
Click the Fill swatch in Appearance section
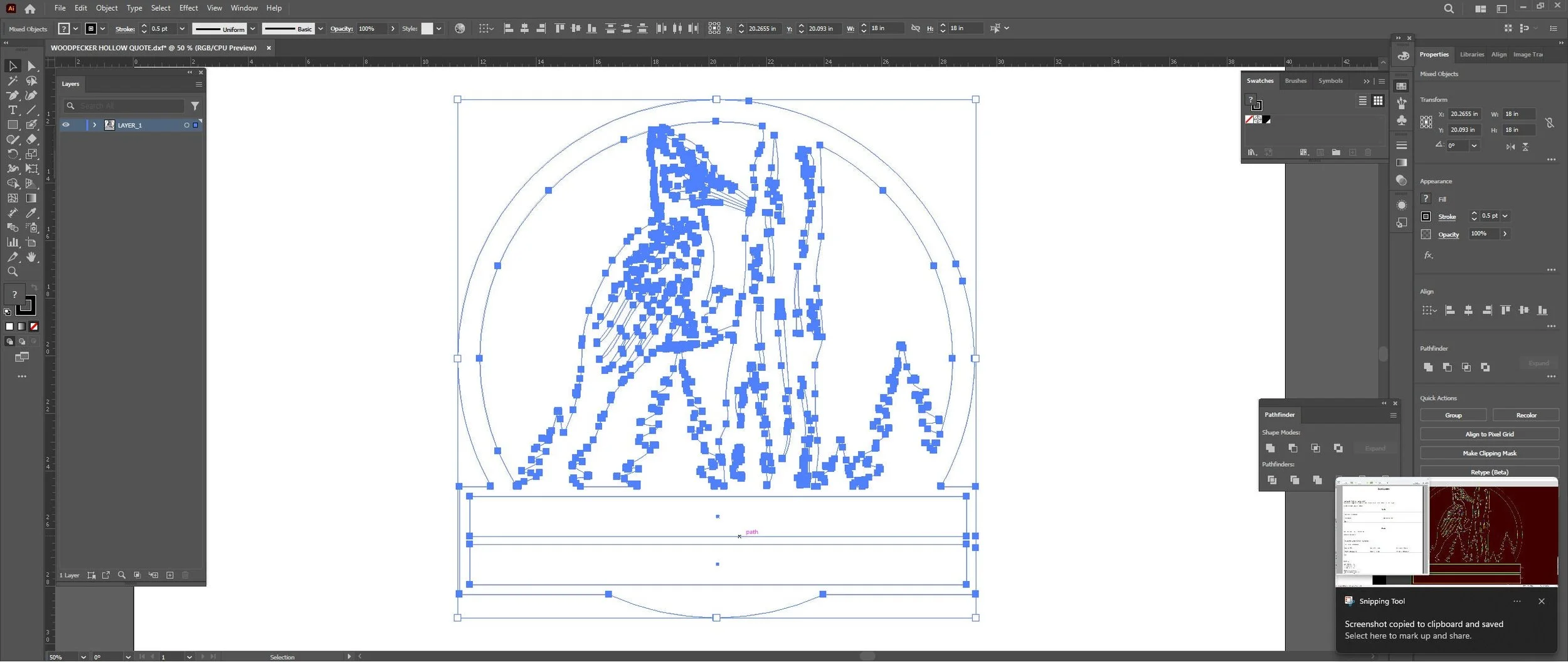coord(1426,199)
